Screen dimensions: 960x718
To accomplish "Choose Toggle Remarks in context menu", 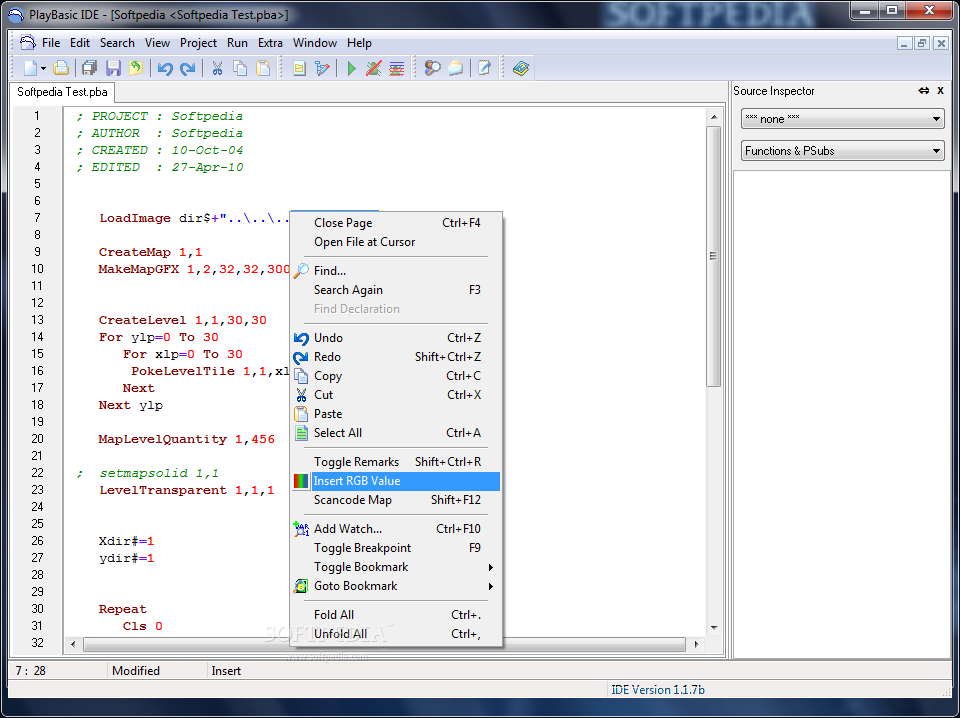I will click(397, 462).
